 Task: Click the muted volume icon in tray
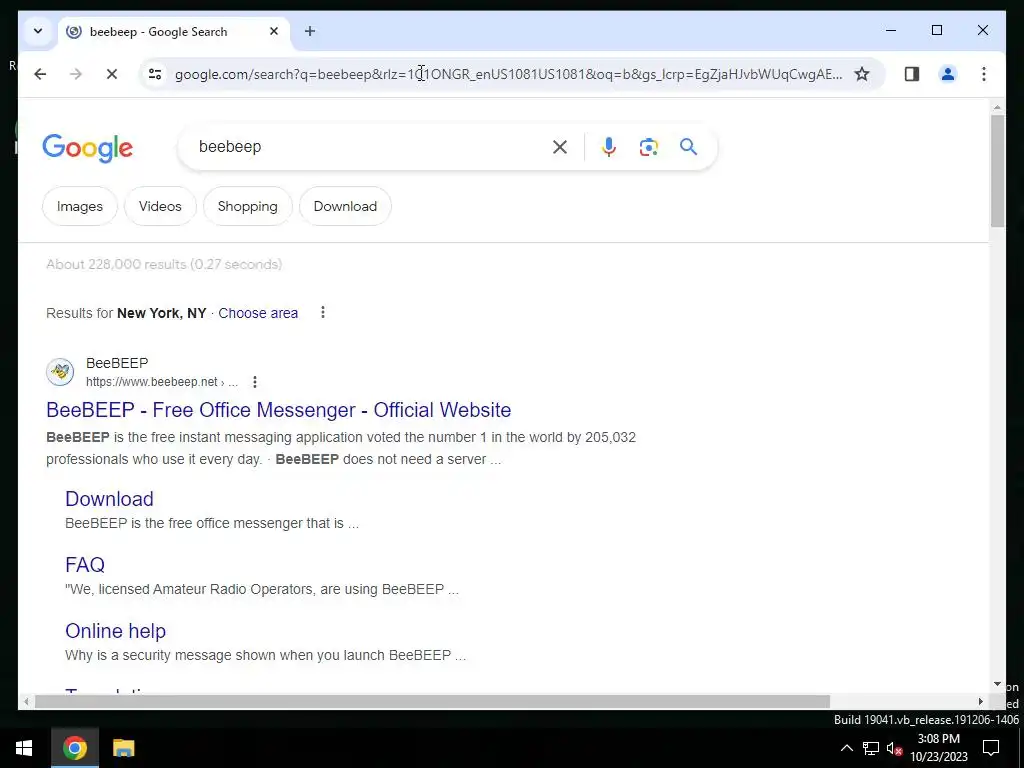point(894,749)
